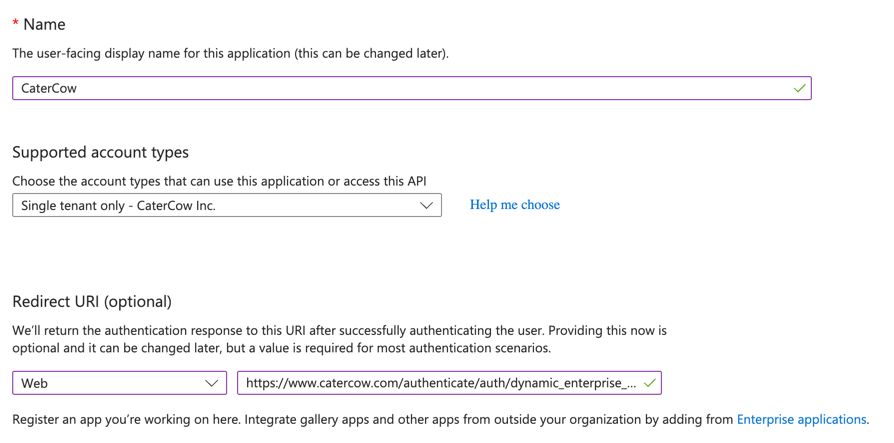Open the Supported account types dropdown

(227, 205)
